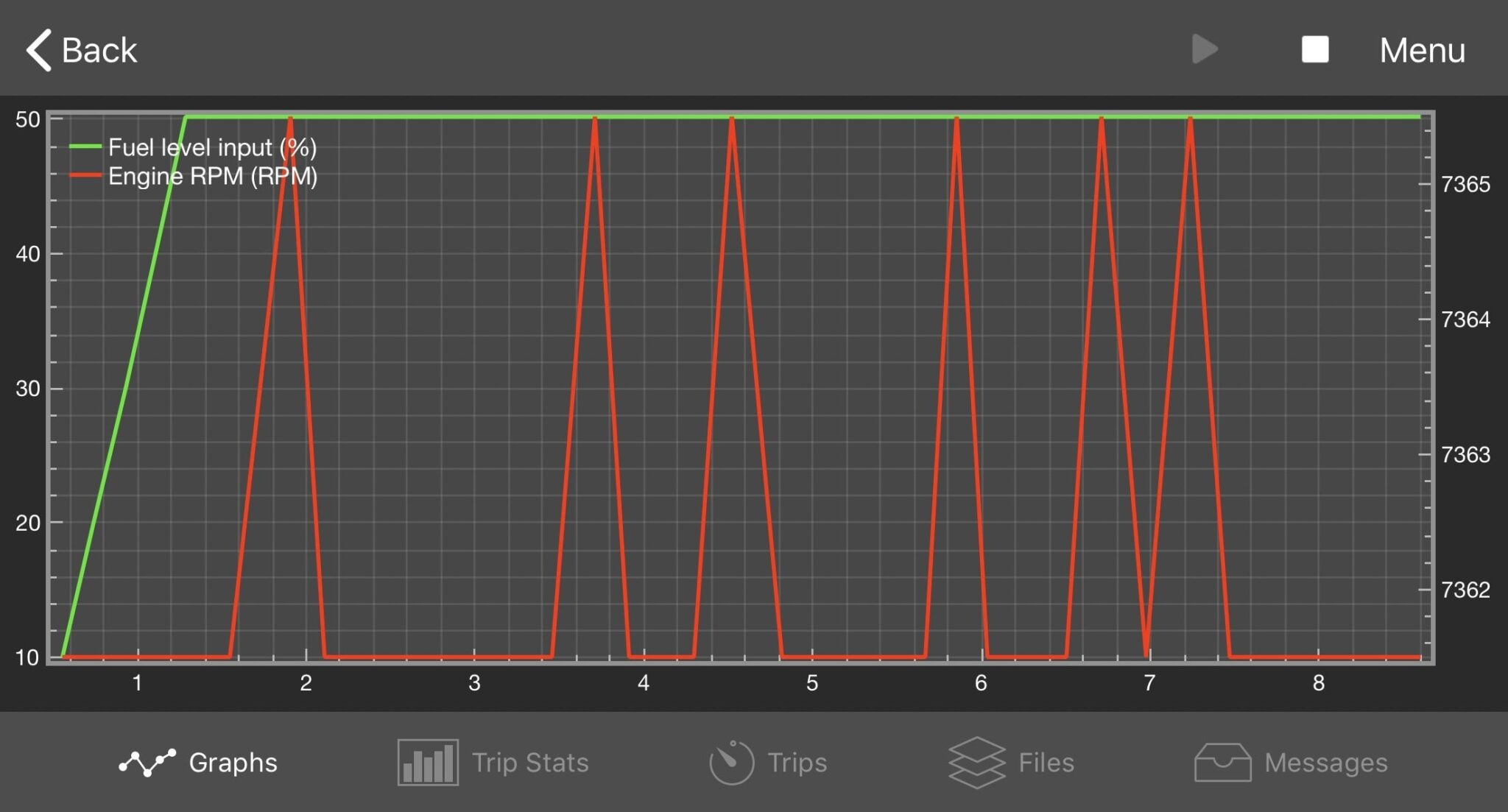
Task: Switch to the Messages tab
Action: click(1325, 763)
